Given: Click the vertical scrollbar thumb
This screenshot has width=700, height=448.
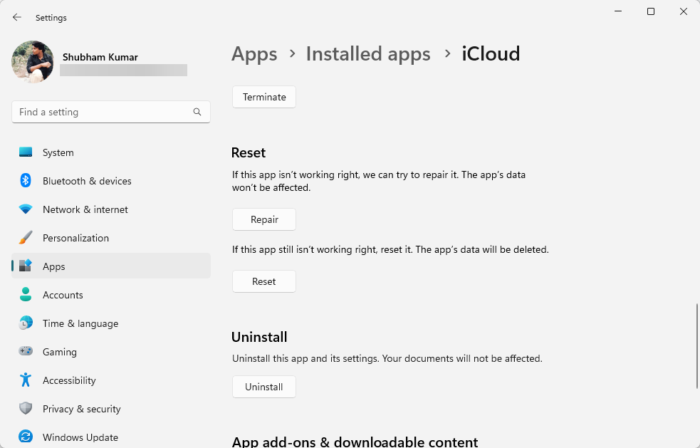Looking at the screenshot, I should [x=697, y=345].
